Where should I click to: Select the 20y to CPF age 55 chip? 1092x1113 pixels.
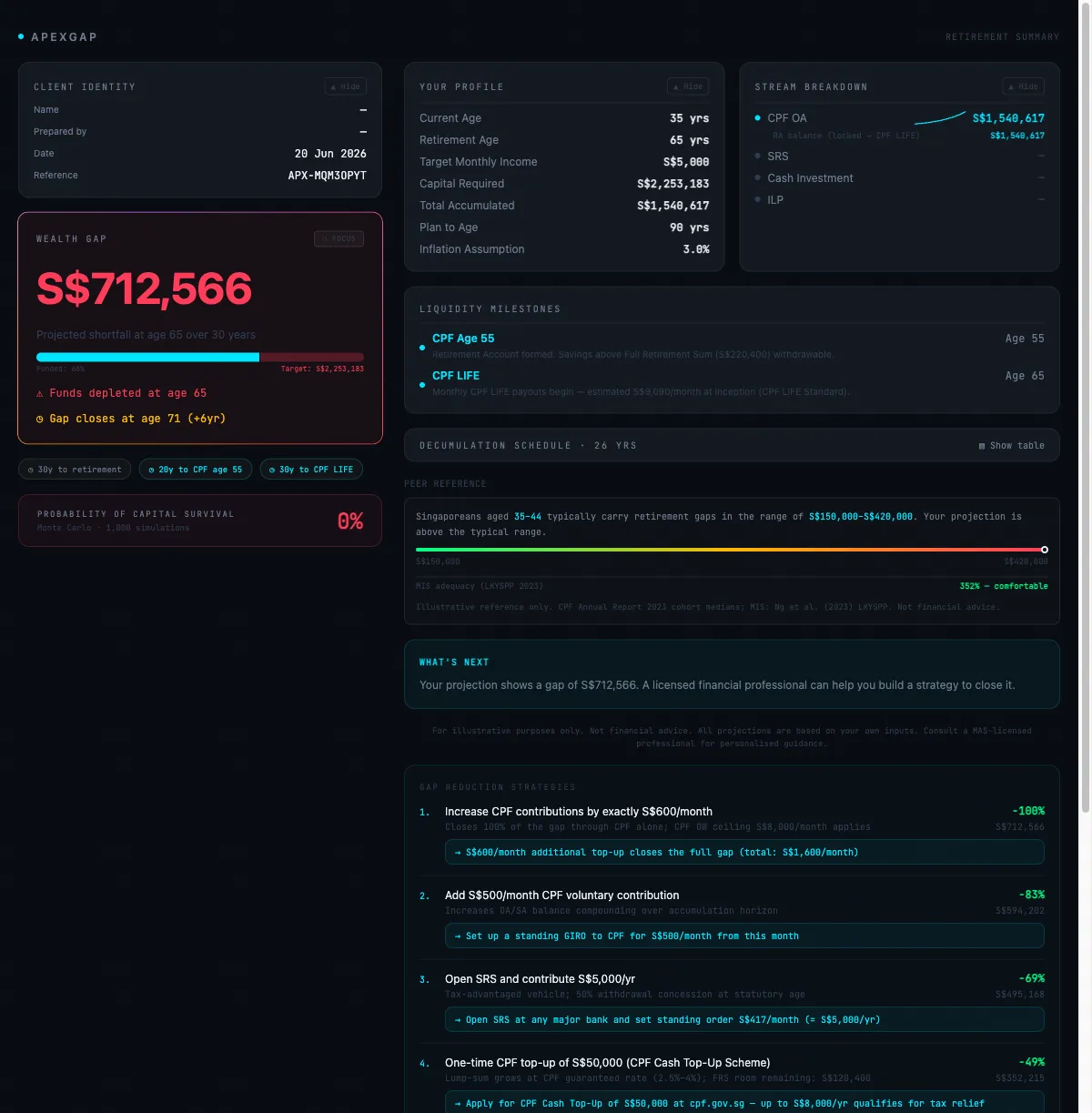pyautogui.click(x=196, y=470)
